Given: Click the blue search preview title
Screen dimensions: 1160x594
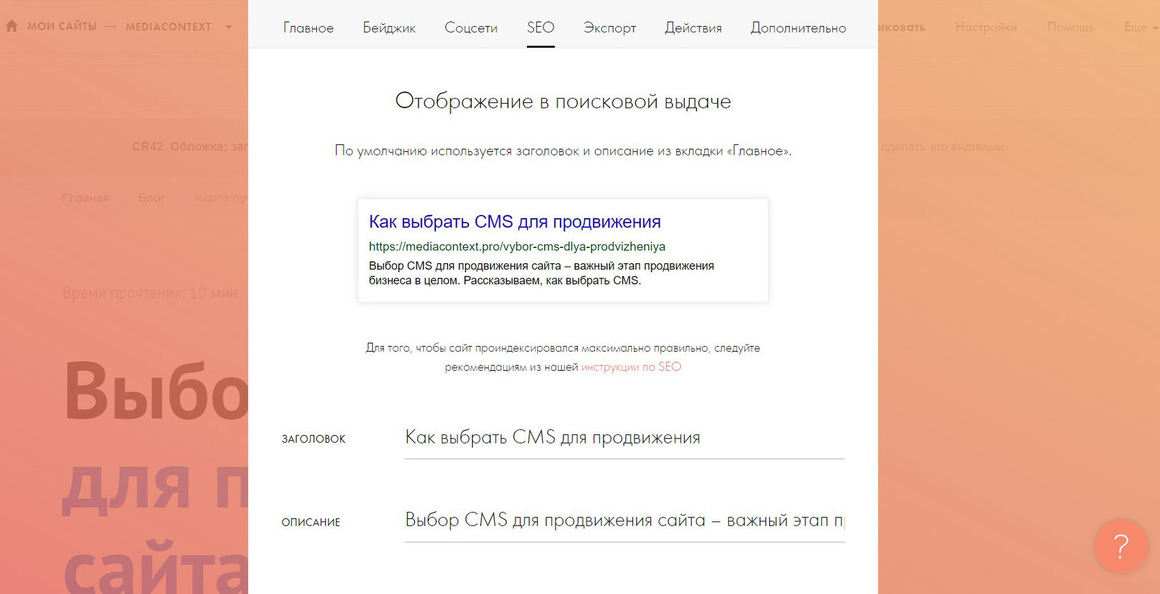Looking at the screenshot, I should click(x=515, y=222).
